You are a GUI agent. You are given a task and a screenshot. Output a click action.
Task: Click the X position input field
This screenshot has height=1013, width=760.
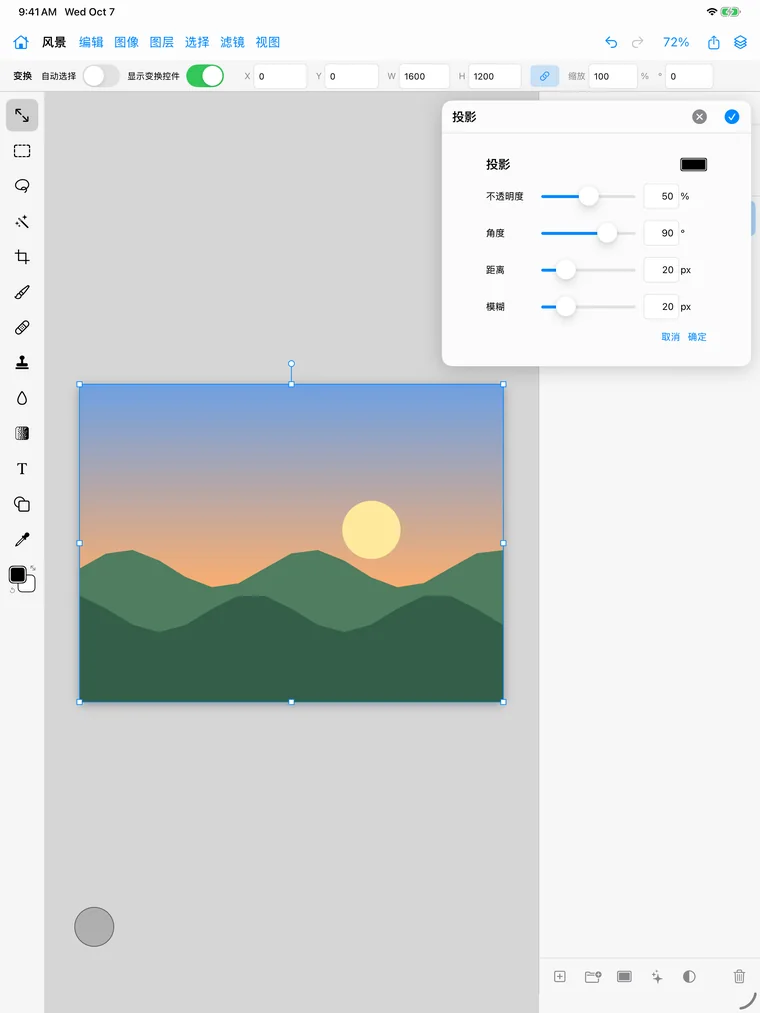[x=280, y=76]
